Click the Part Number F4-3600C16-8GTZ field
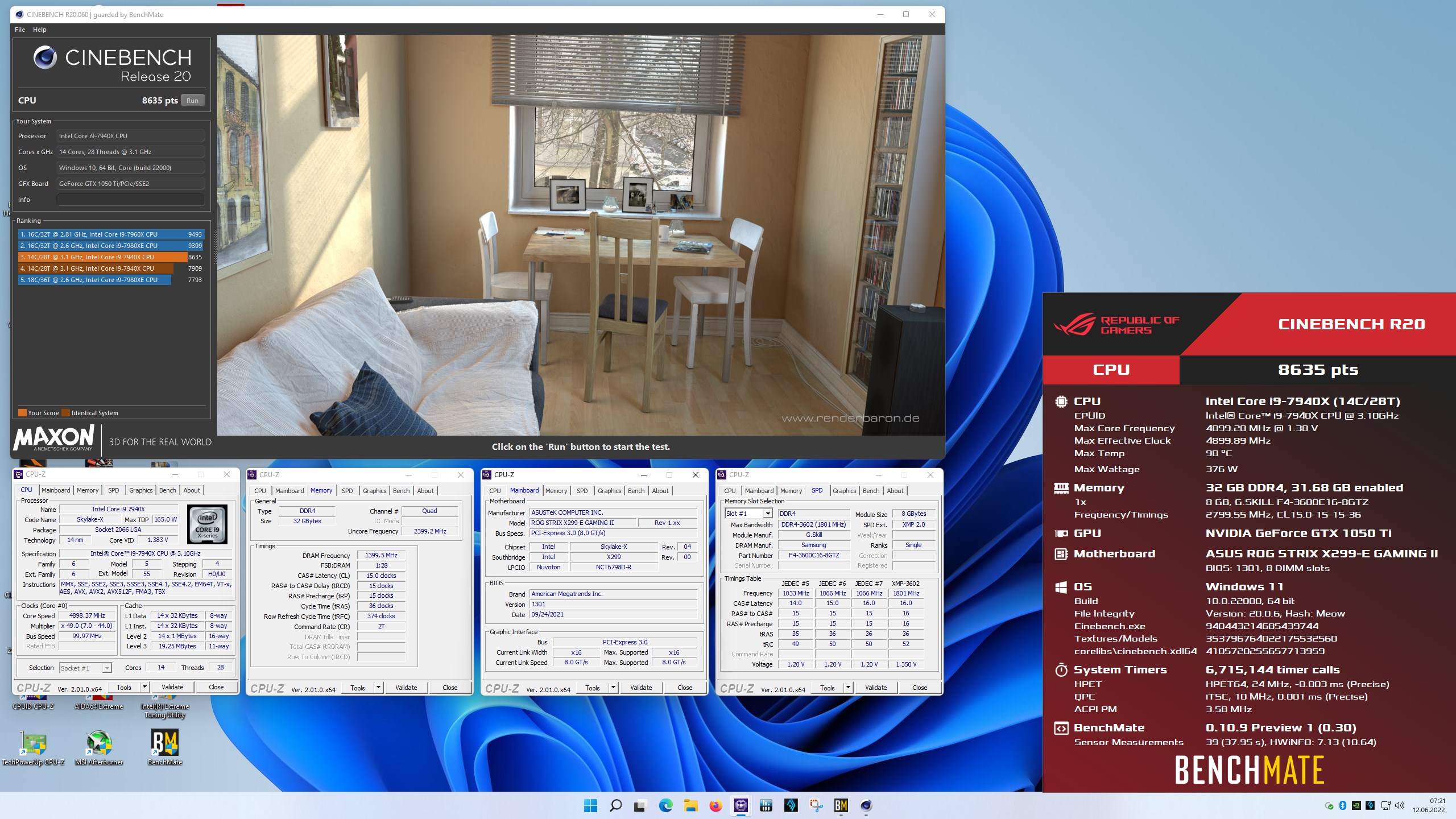1456x819 pixels. click(814, 555)
